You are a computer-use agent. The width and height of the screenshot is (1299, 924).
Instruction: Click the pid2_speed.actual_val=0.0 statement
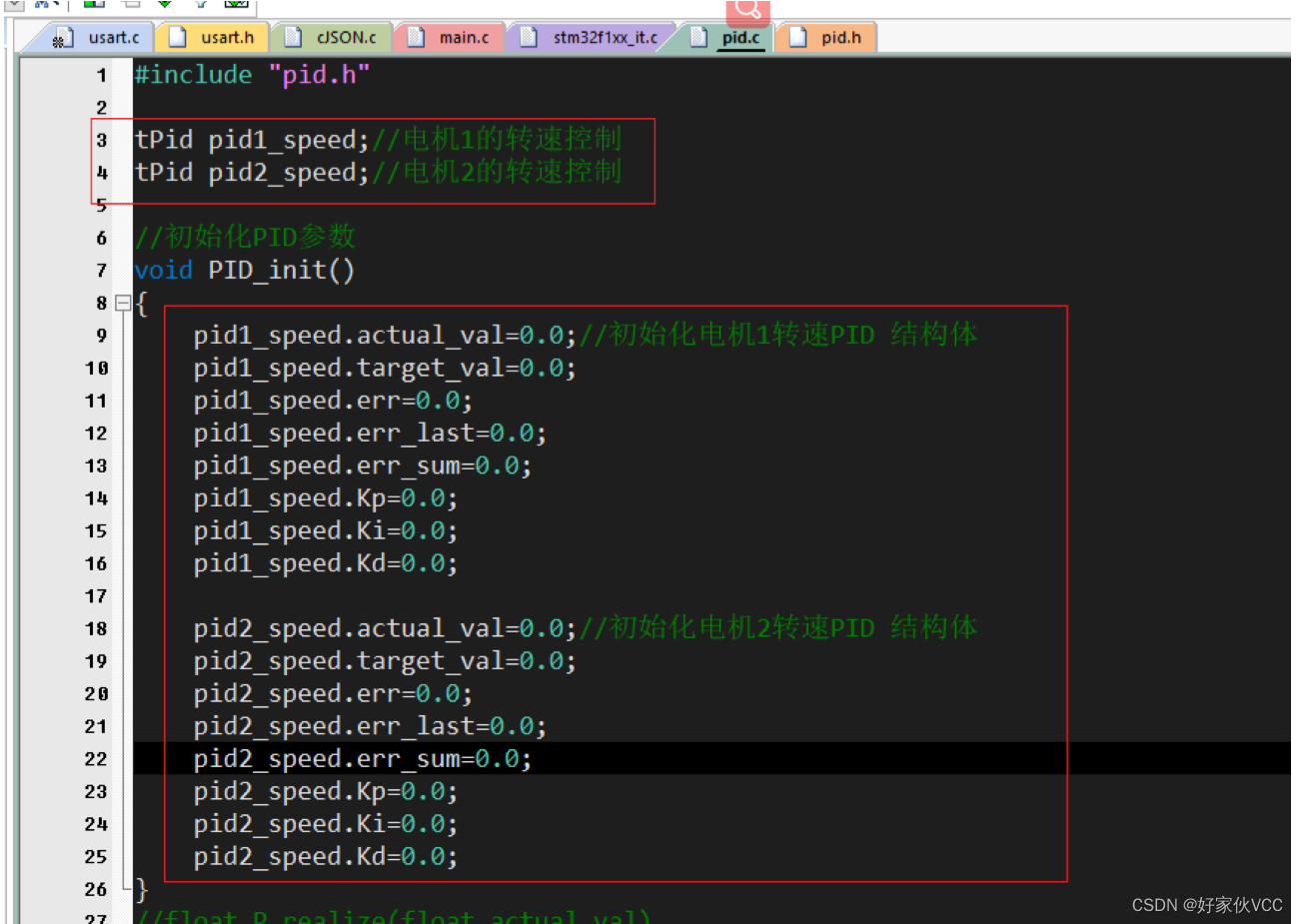pyautogui.click(x=385, y=628)
